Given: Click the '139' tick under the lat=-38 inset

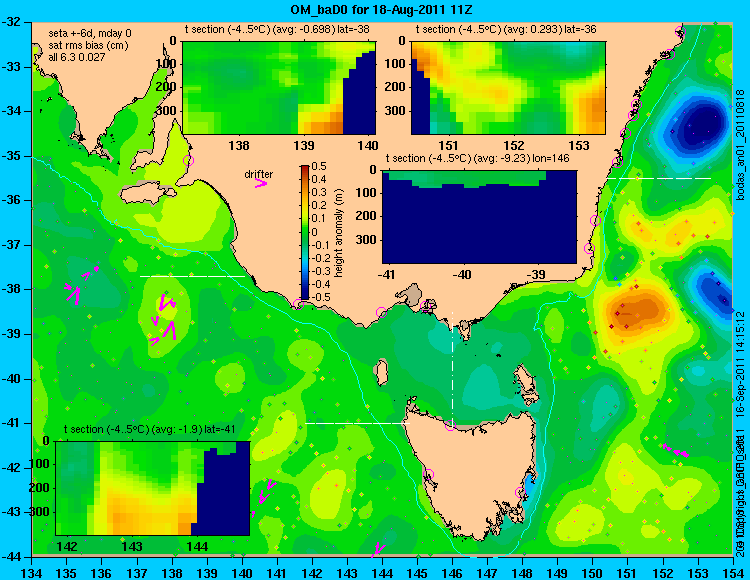Looking at the screenshot, I should (304, 145).
